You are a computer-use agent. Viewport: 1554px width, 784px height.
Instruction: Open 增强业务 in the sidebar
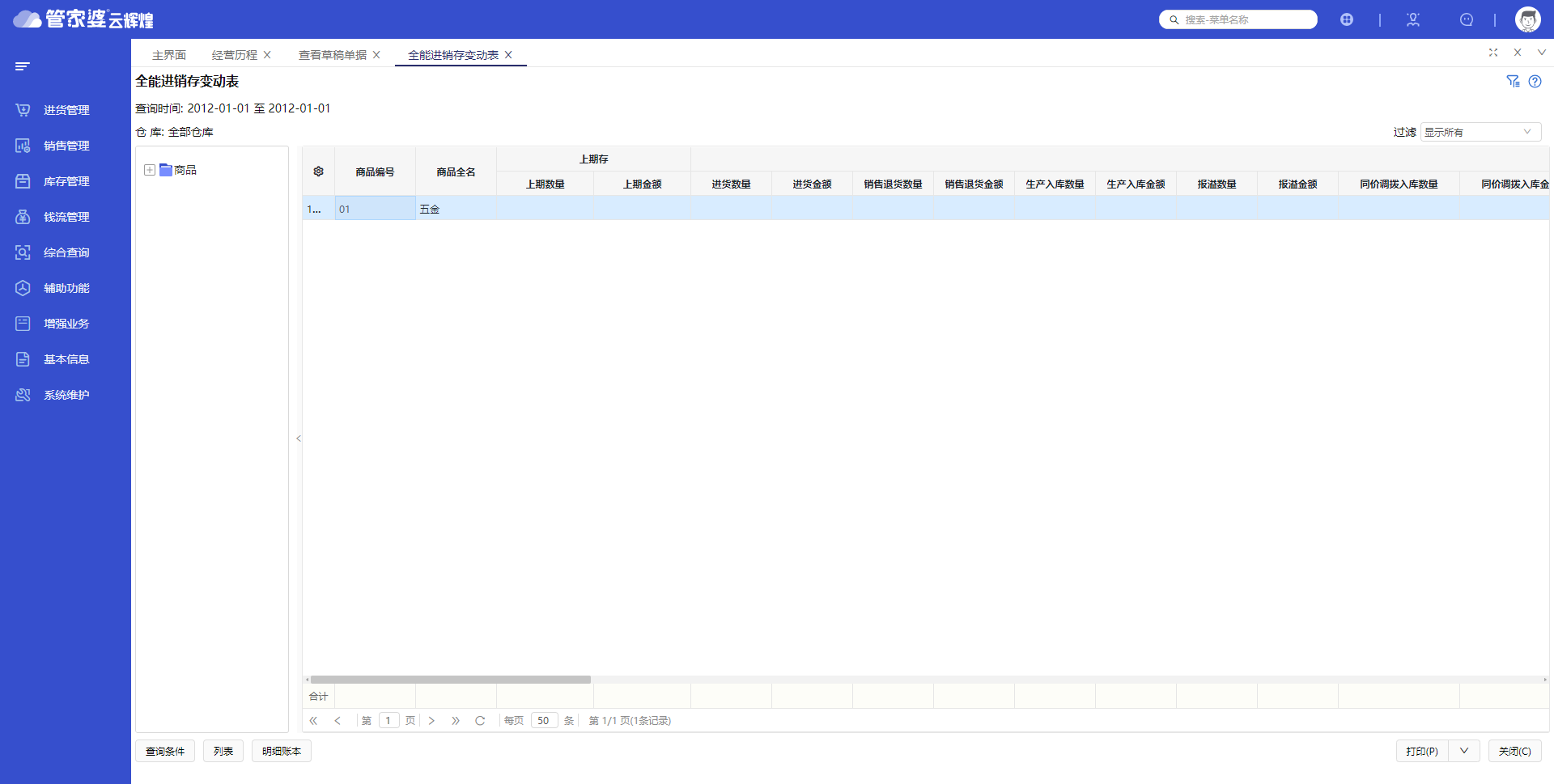(66, 324)
